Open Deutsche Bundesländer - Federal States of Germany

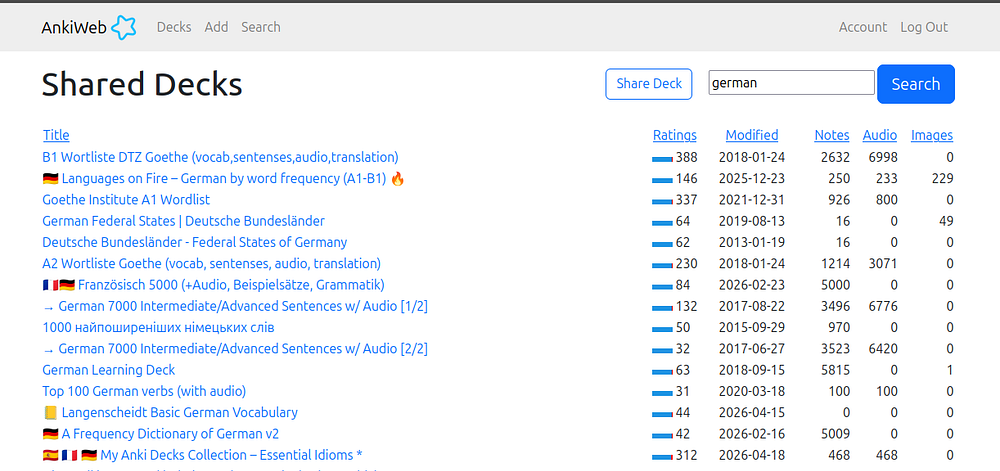click(x=195, y=242)
